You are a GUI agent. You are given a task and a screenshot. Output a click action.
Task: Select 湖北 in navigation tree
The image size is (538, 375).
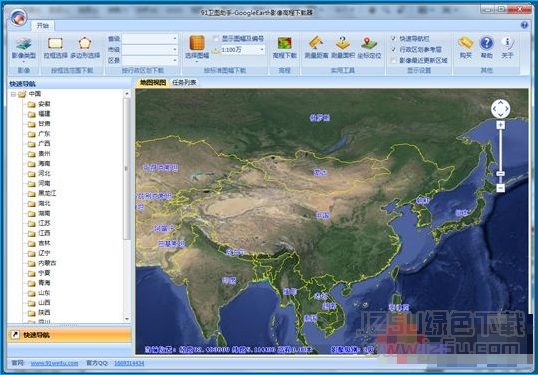point(44,203)
